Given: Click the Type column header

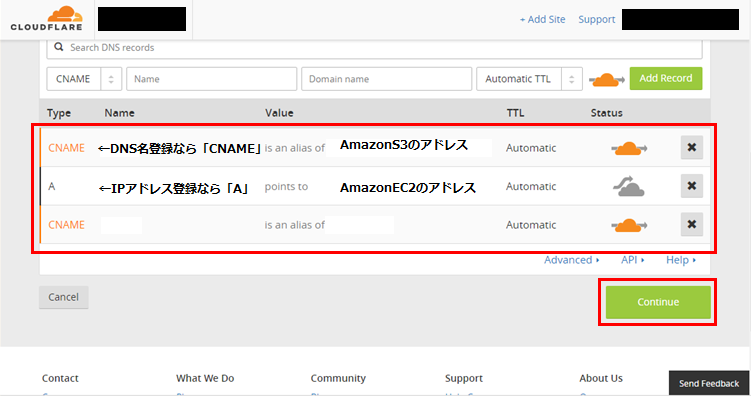Looking at the screenshot, I should pos(58,113).
